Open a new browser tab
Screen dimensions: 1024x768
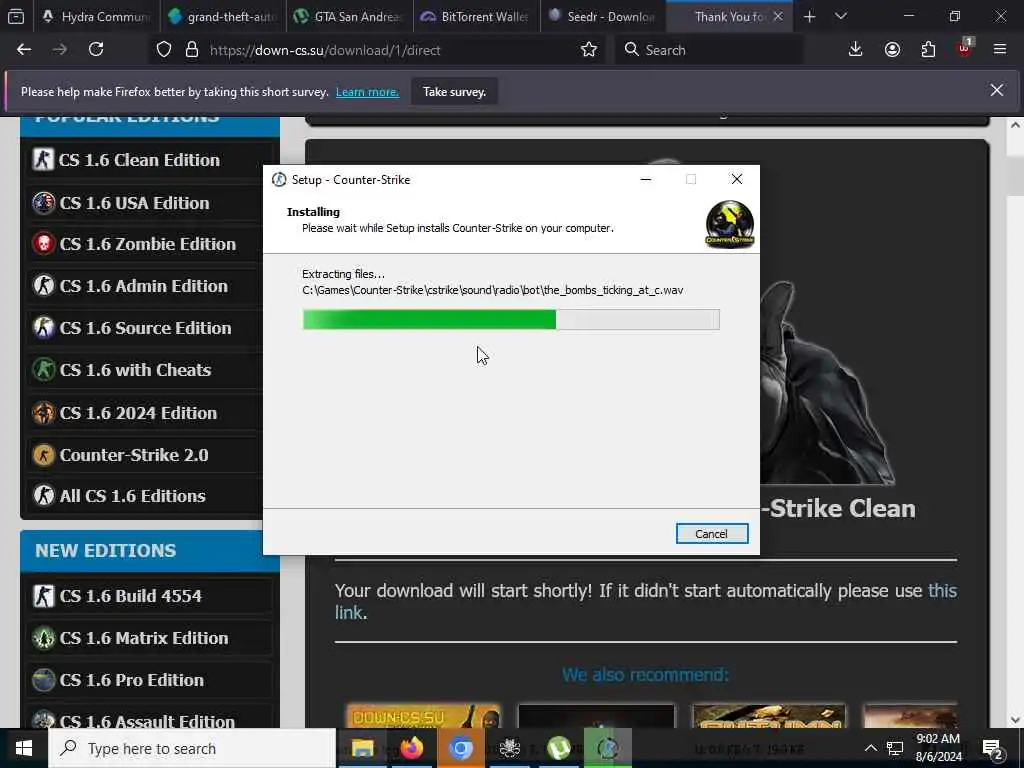tap(809, 16)
